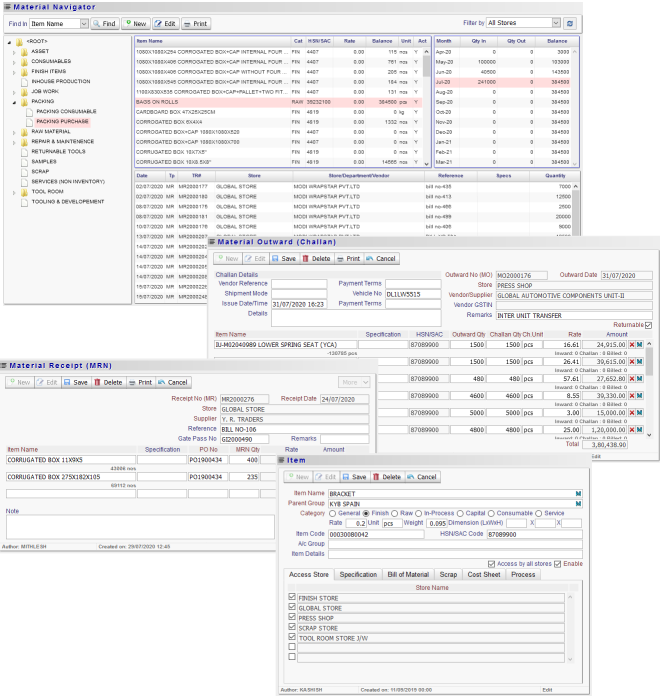Select SCRAP document icon in tree

(x=24, y=172)
